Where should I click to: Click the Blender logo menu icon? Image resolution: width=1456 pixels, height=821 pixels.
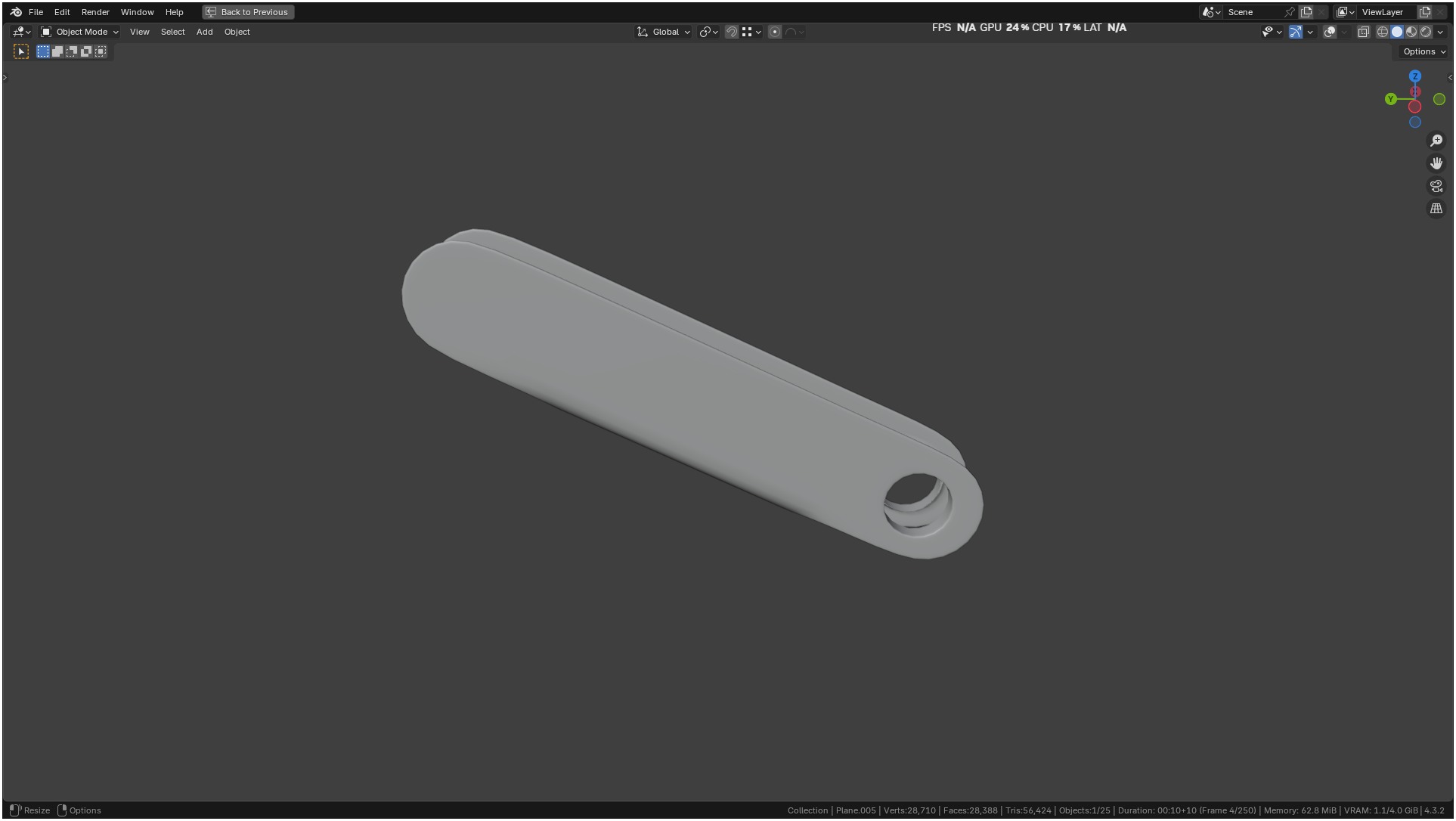pos(16,12)
